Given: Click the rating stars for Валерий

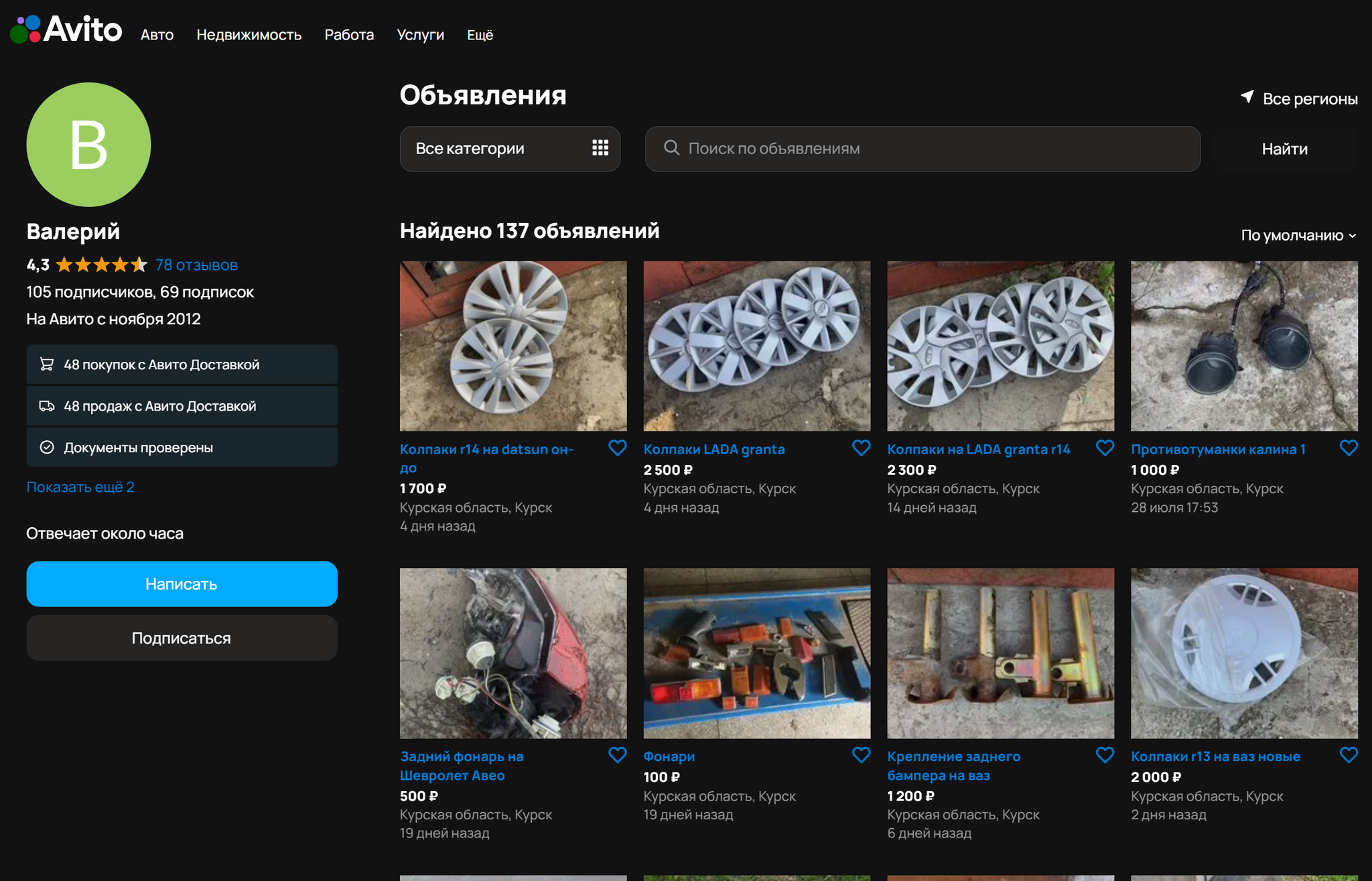Looking at the screenshot, I should (x=101, y=265).
